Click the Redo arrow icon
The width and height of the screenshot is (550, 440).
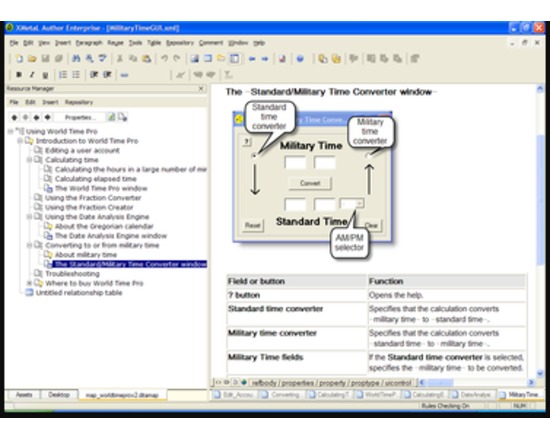click(177, 59)
